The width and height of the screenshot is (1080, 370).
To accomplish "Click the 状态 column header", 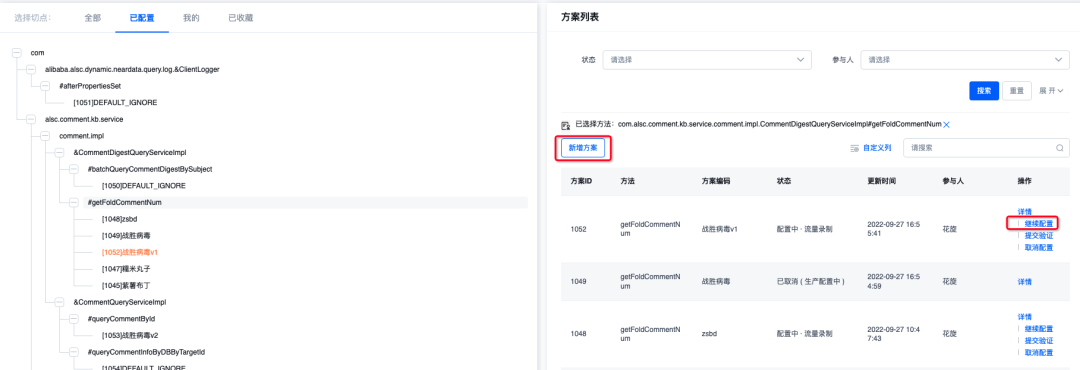I will pyautogui.click(x=784, y=181).
